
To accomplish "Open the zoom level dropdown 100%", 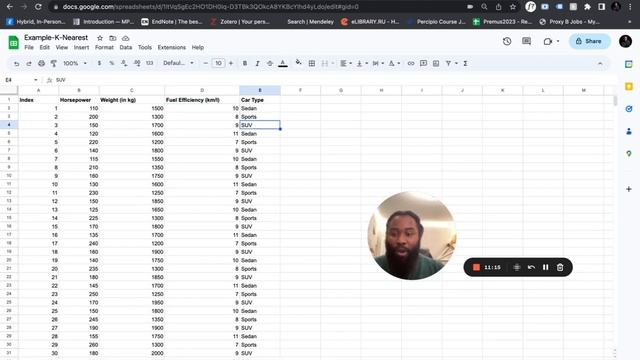I will tap(75, 64).
